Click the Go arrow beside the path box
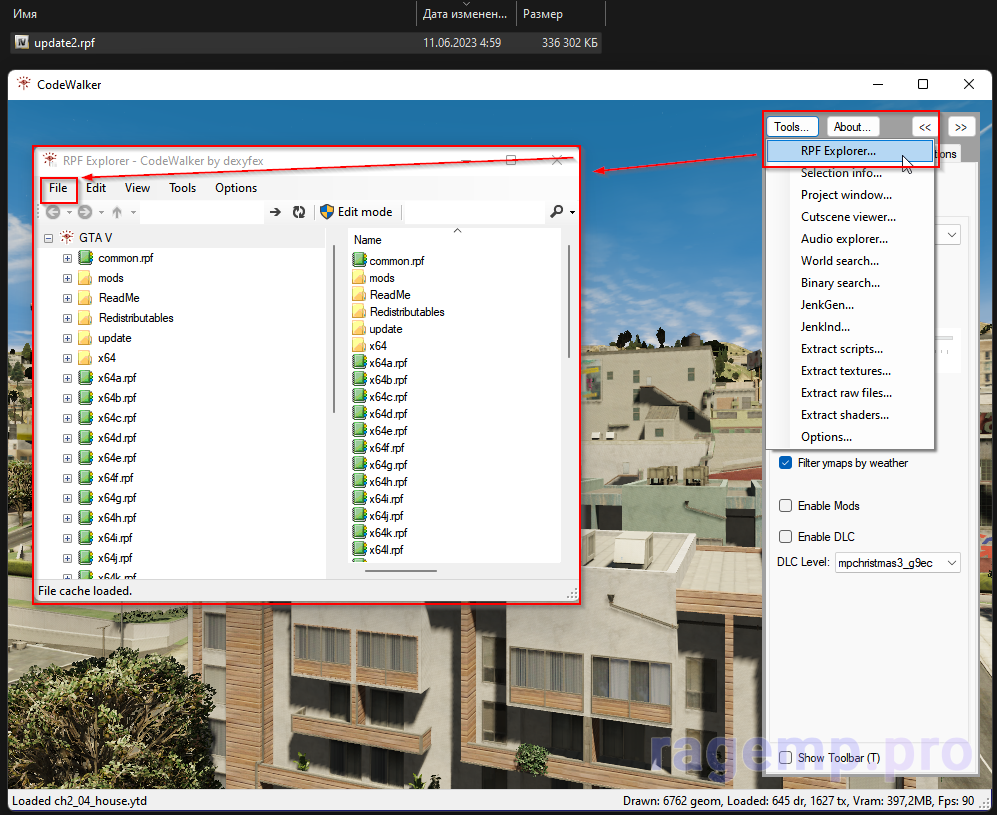 [x=275, y=212]
